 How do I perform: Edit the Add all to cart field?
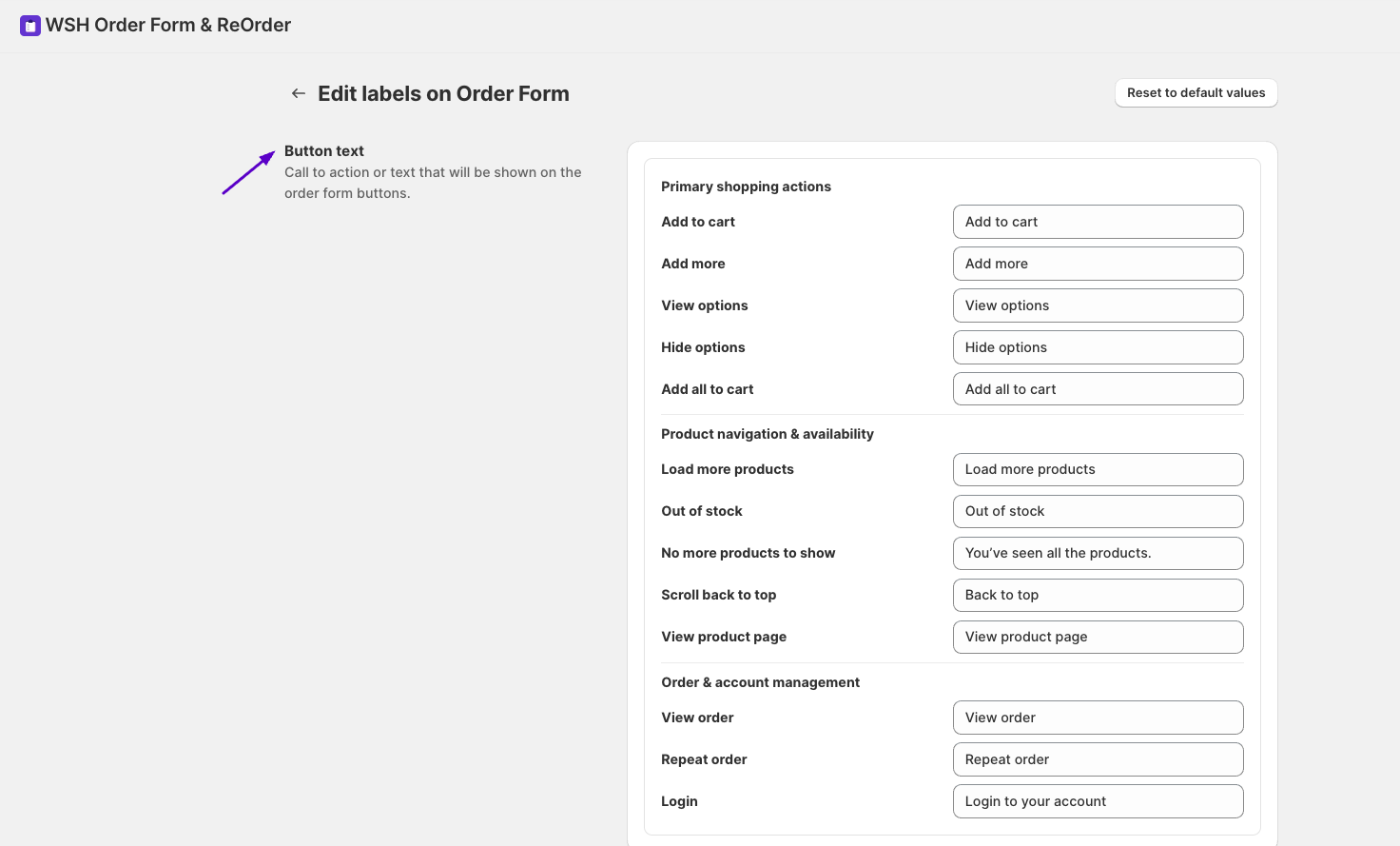[x=1098, y=389]
